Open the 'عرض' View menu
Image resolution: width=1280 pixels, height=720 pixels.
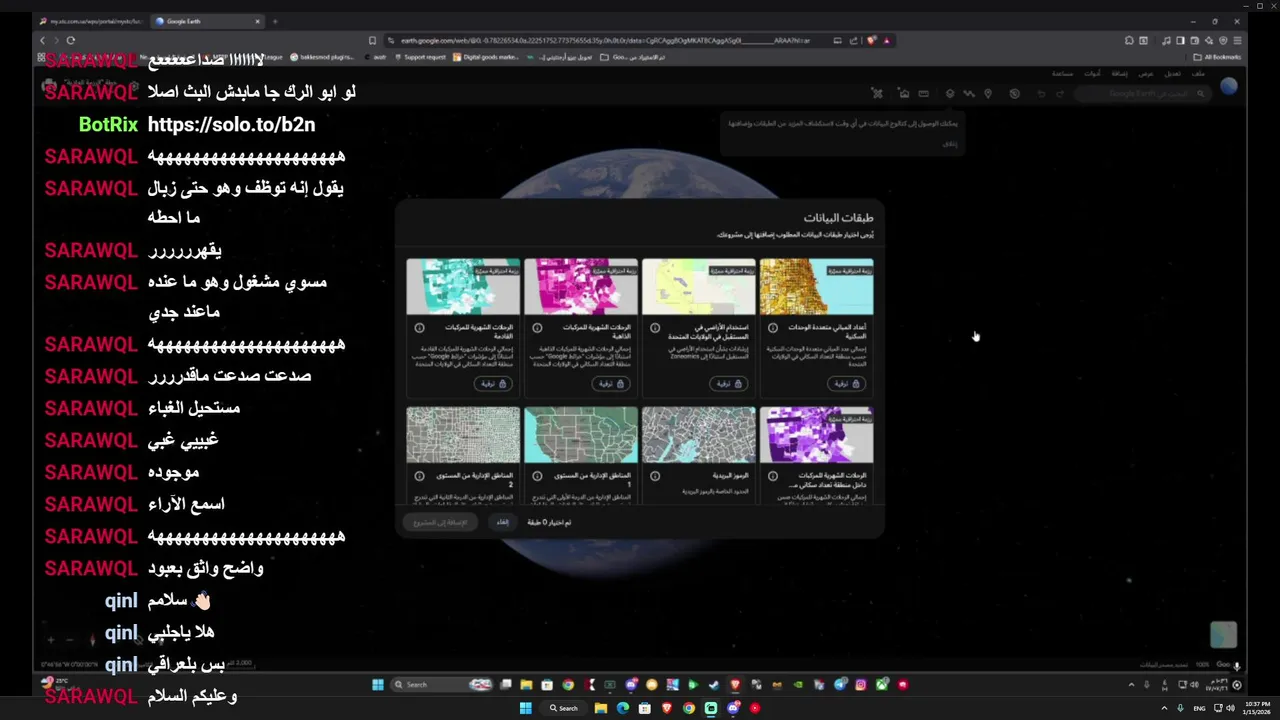click(1146, 74)
